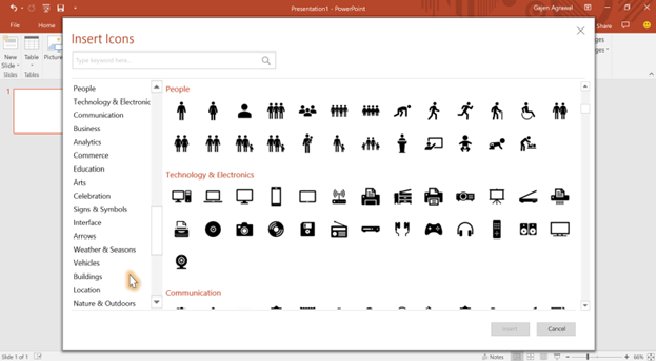Close the Insert Icons dialog
This screenshot has width=656, height=361.
(580, 31)
